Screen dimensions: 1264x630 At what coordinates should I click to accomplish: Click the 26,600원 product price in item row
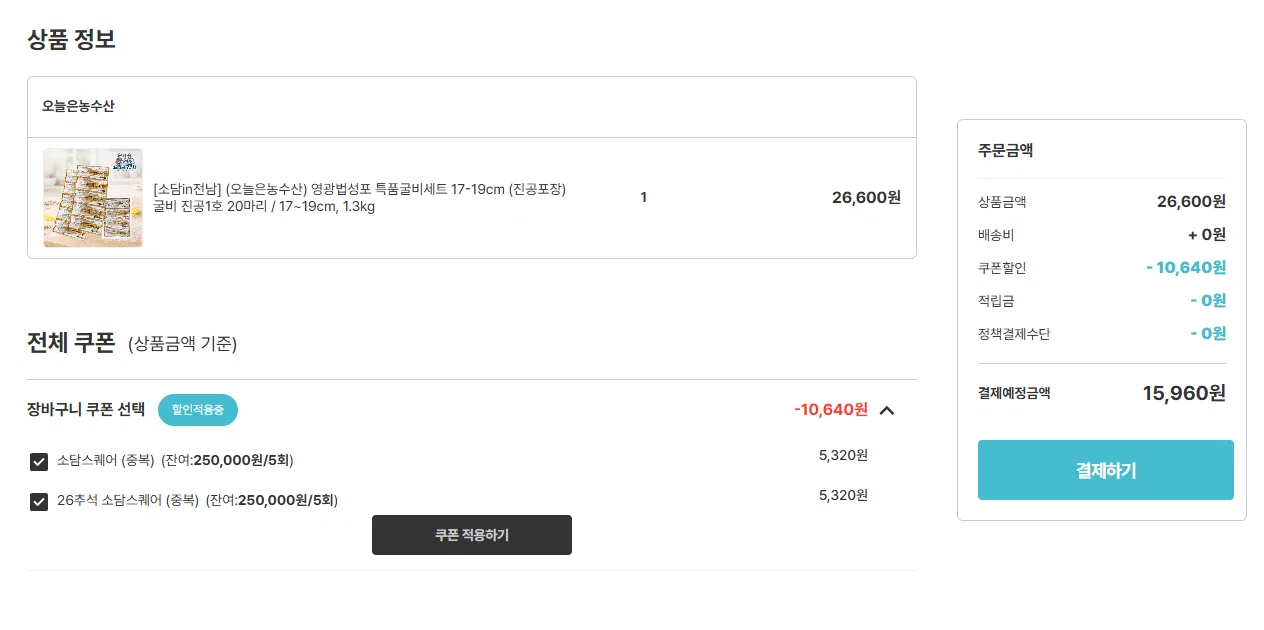[866, 197]
